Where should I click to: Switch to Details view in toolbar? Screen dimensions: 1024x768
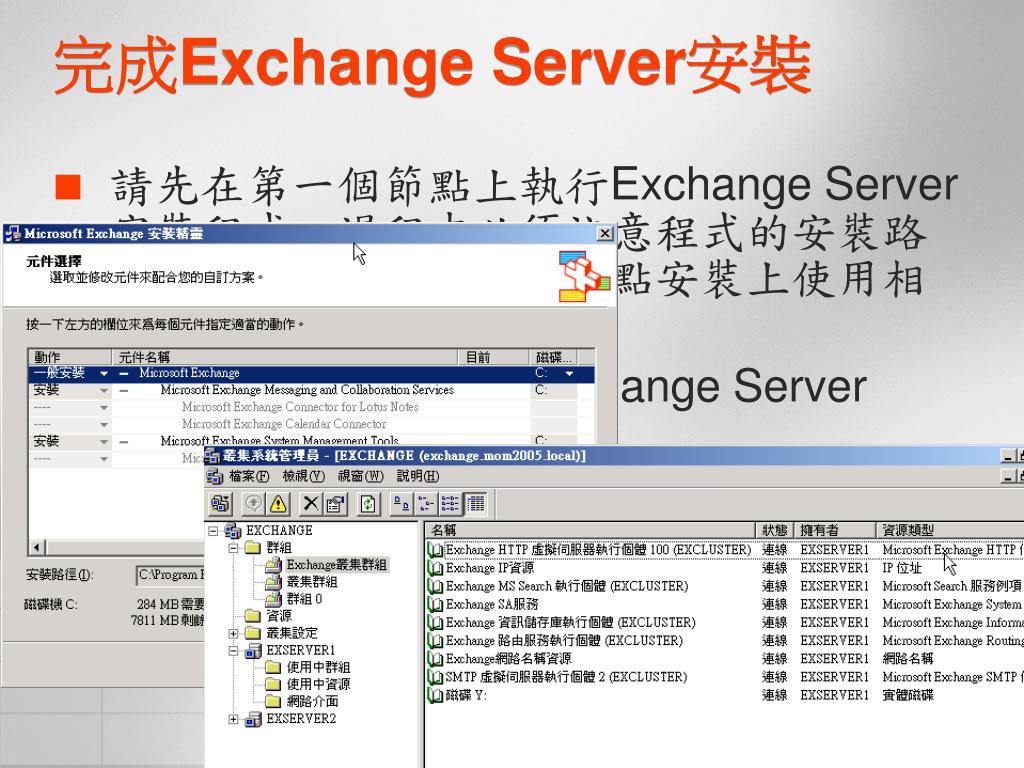tap(475, 504)
